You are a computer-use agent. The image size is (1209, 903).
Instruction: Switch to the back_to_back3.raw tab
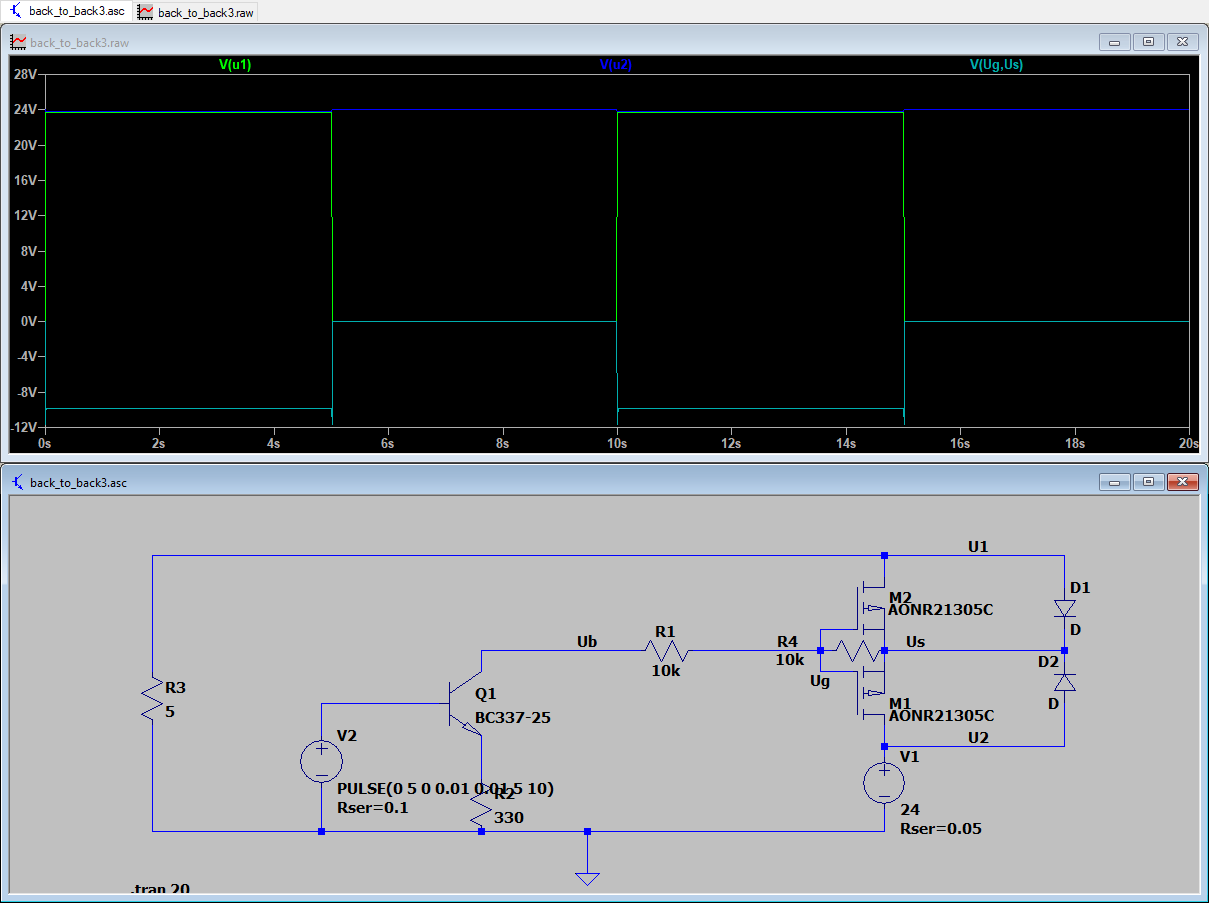point(194,11)
